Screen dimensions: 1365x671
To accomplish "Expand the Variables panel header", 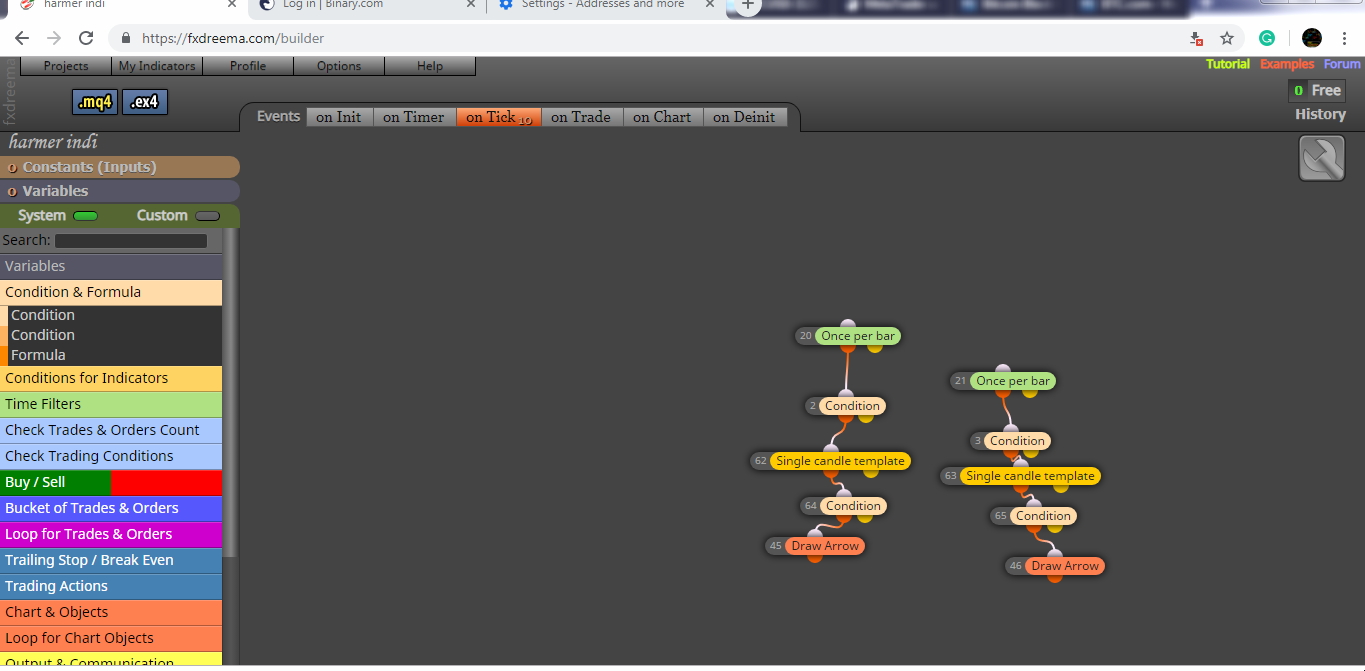I will pyautogui.click(x=120, y=191).
